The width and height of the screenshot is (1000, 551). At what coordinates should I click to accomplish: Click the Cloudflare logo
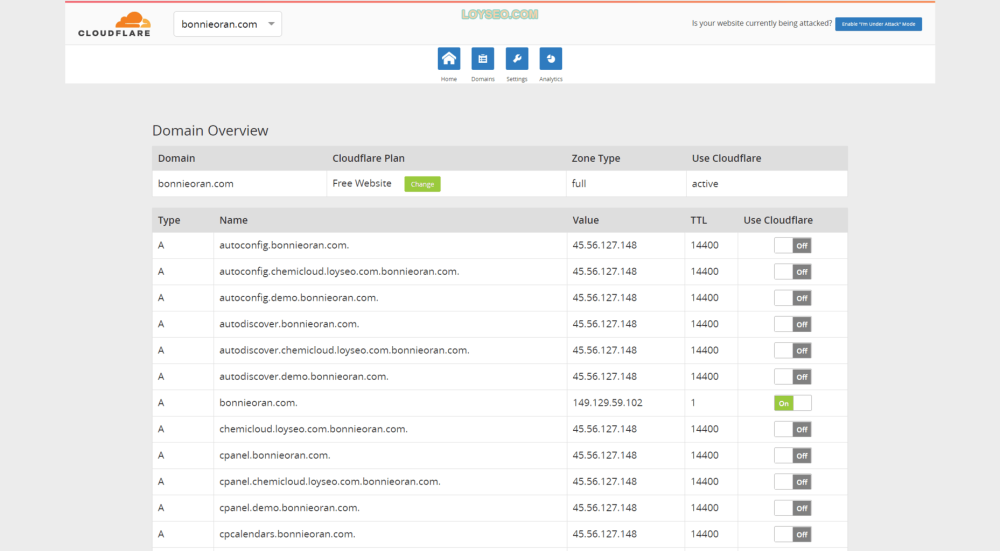click(x=114, y=24)
